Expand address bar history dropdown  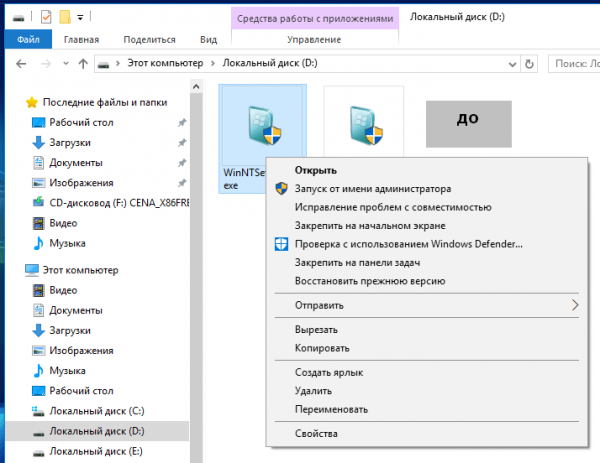(512, 64)
